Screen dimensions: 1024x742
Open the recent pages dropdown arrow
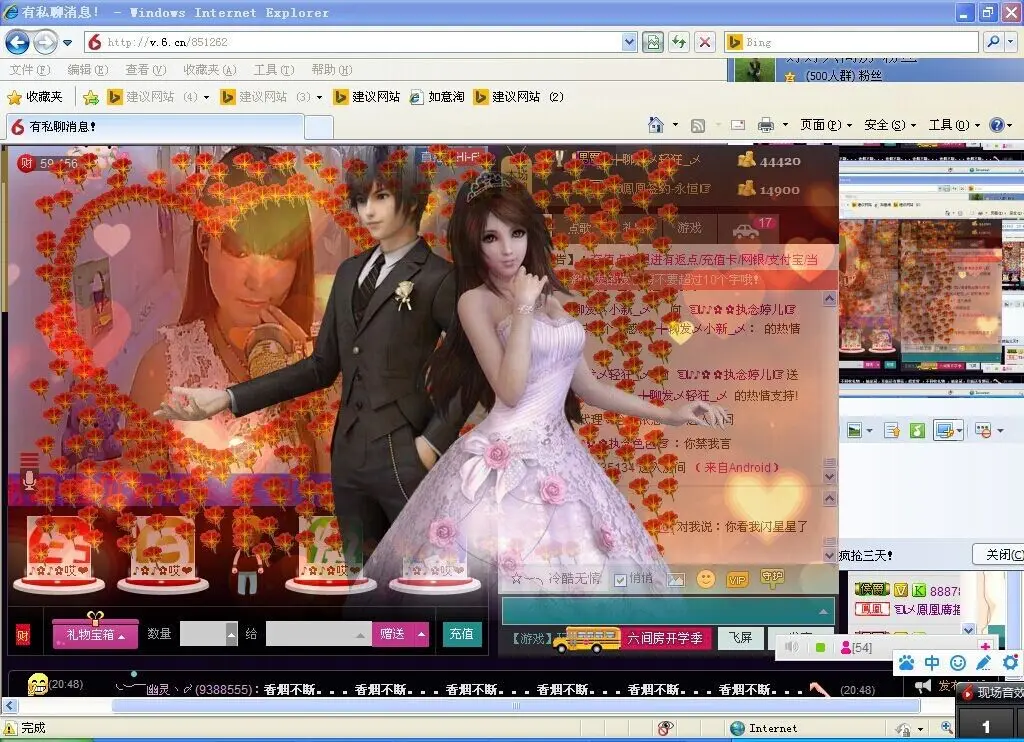(67, 43)
